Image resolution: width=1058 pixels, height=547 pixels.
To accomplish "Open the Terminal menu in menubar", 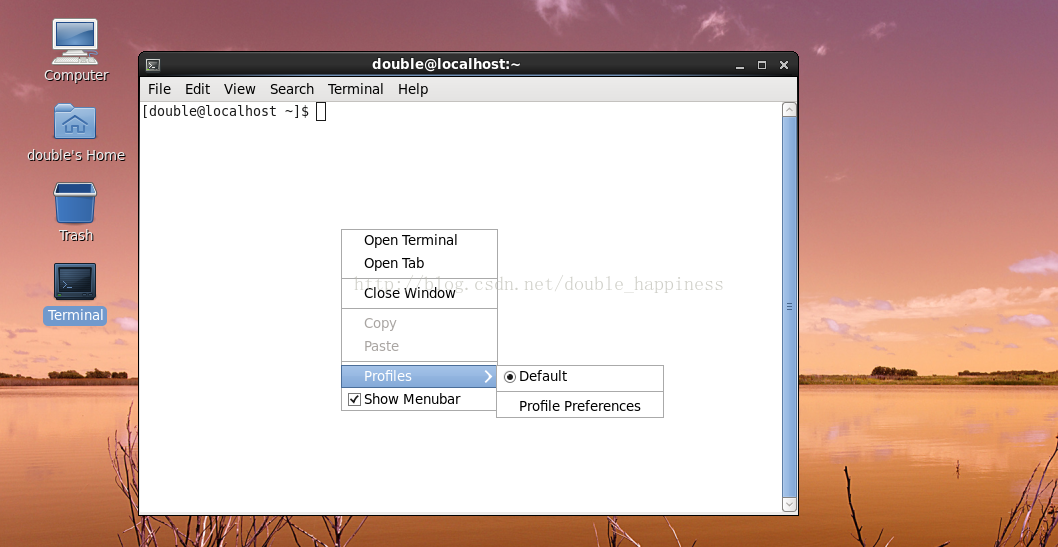I will [x=356, y=89].
